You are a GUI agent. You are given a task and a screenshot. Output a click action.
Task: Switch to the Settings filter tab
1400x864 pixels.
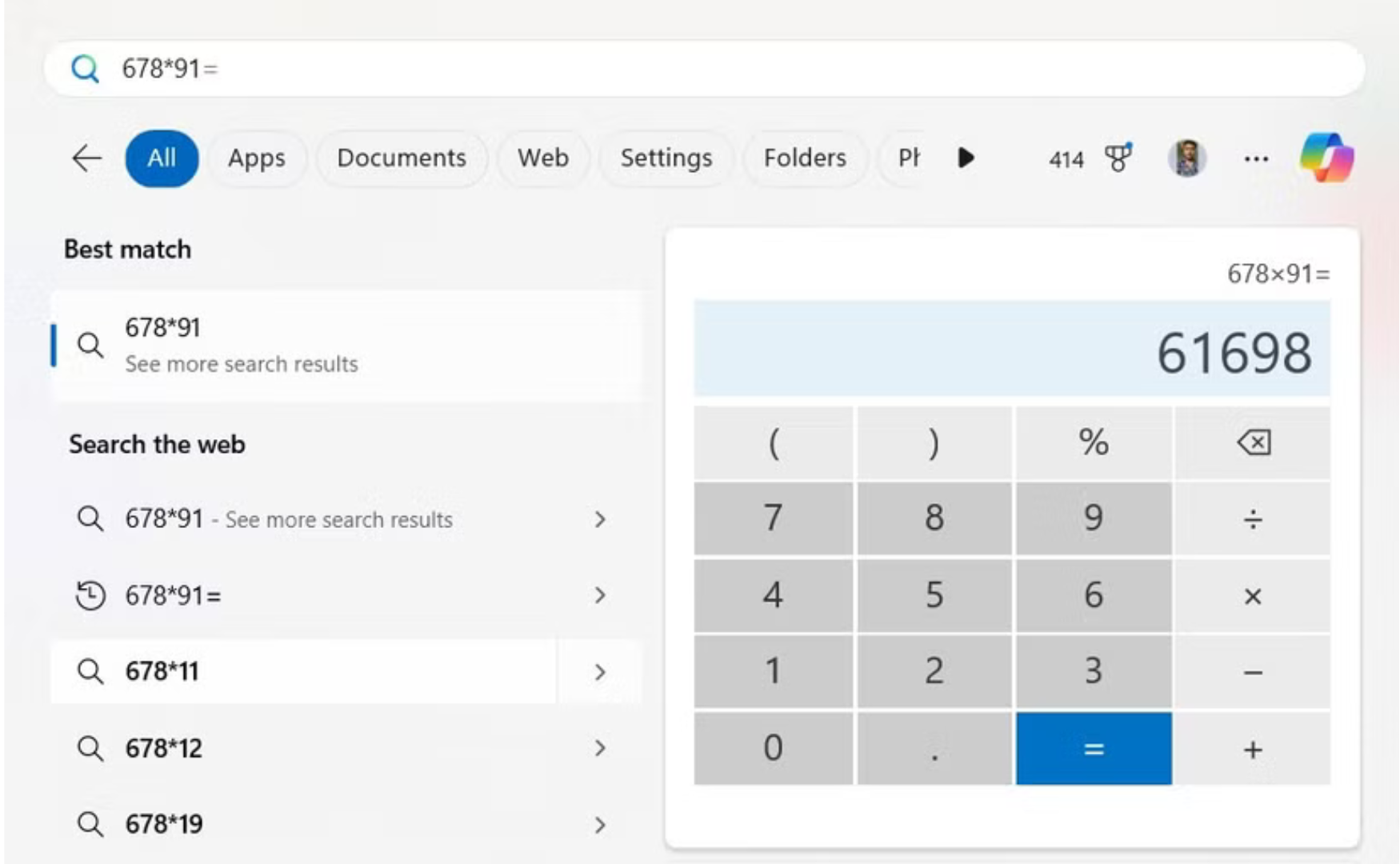(x=666, y=158)
